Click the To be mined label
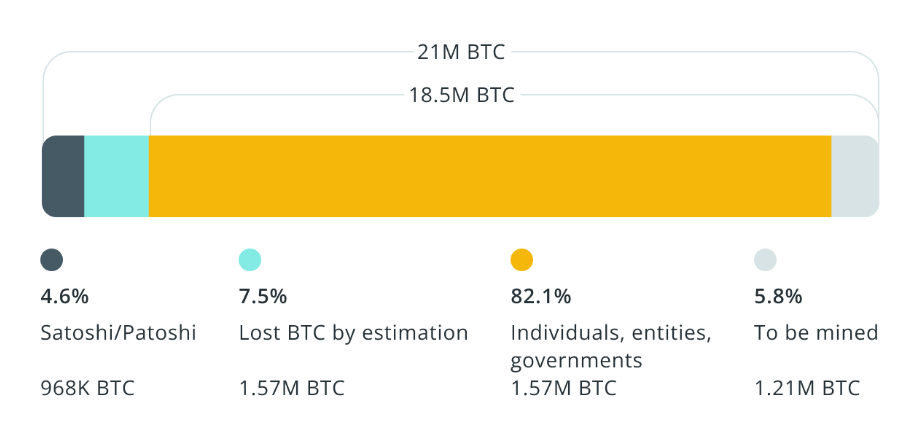This screenshot has height=442, width=909. point(816,333)
